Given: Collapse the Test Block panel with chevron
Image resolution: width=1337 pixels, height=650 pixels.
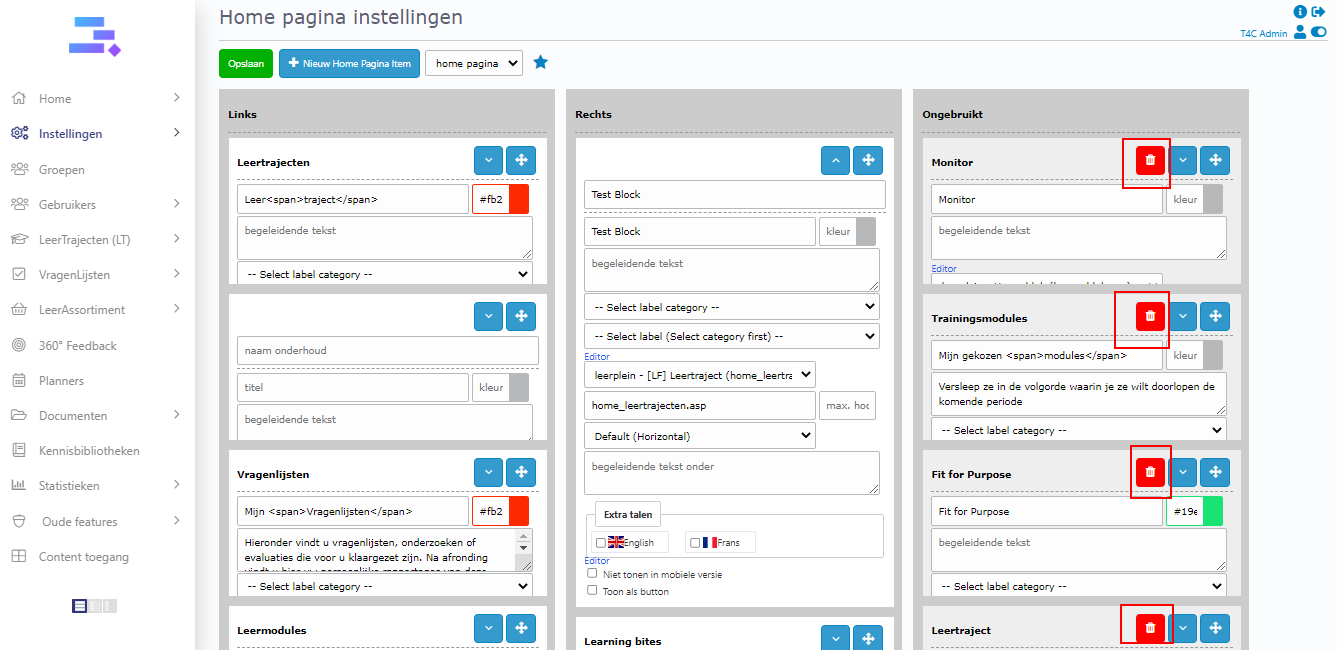Looking at the screenshot, I should (x=835, y=161).
